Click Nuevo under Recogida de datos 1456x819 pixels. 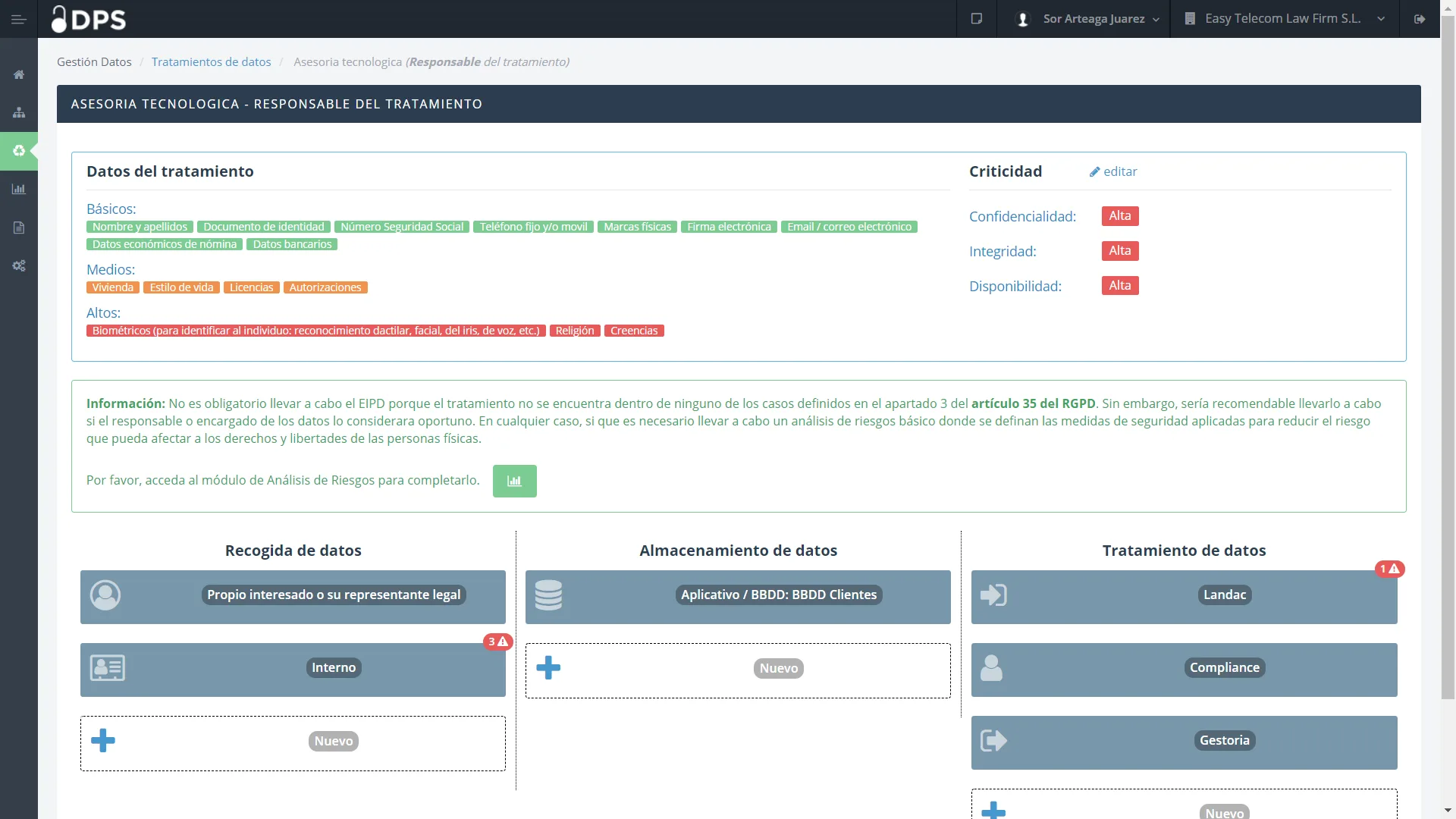pyautogui.click(x=334, y=742)
